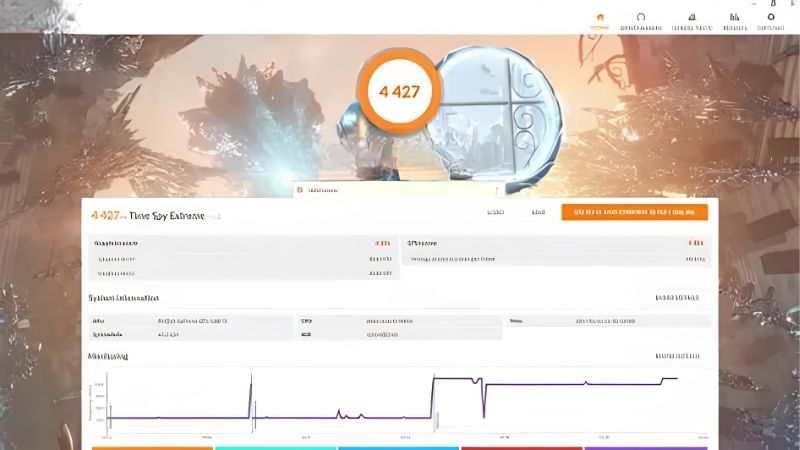Click the System Information heading
The image size is (800, 450).
click(x=123, y=298)
